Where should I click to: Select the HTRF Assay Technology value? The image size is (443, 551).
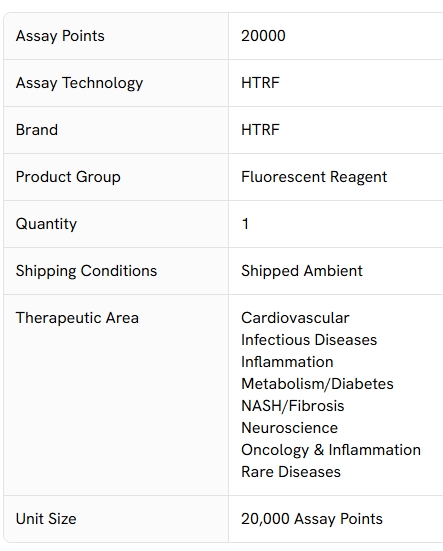pyautogui.click(x=260, y=83)
